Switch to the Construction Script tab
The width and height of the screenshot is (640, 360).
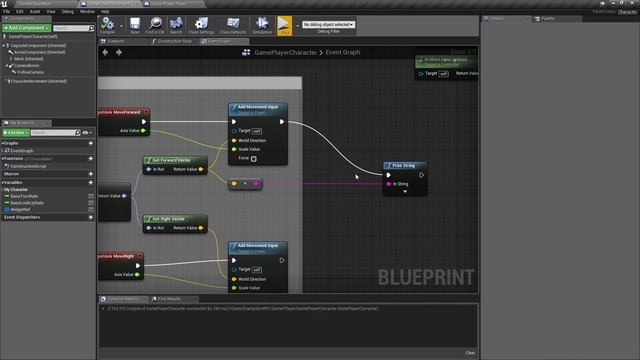point(174,41)
